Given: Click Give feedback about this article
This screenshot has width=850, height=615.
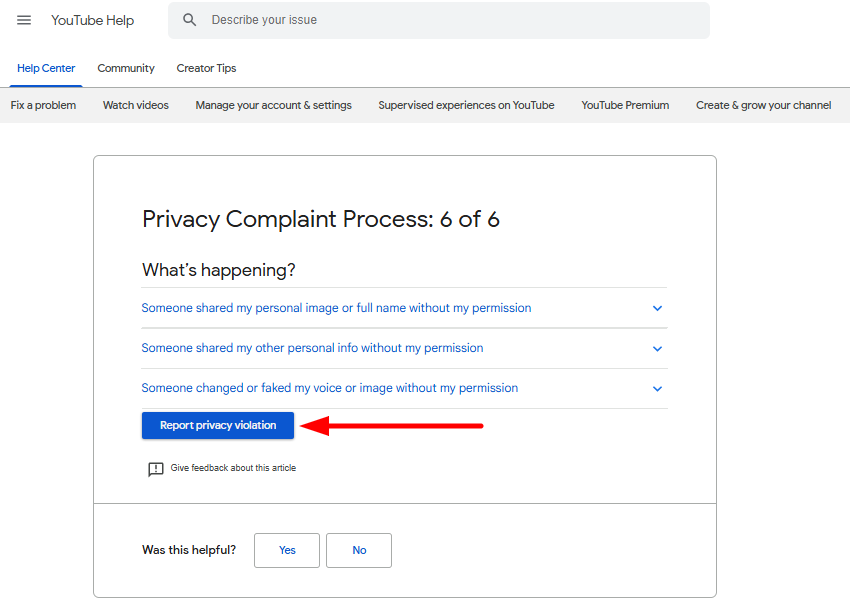Looking at the screenshot, I should pos(233,467).
